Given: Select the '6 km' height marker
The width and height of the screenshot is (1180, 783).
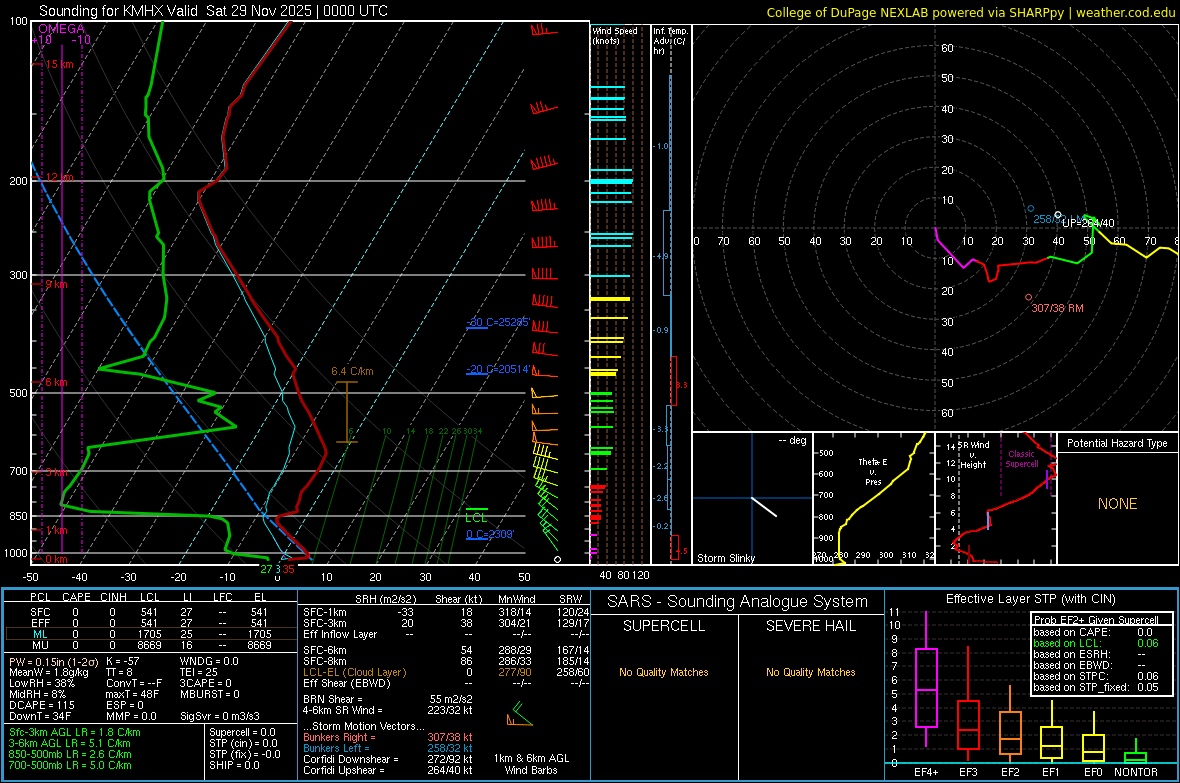Looking at the screenshot, I should click(56, 382).
